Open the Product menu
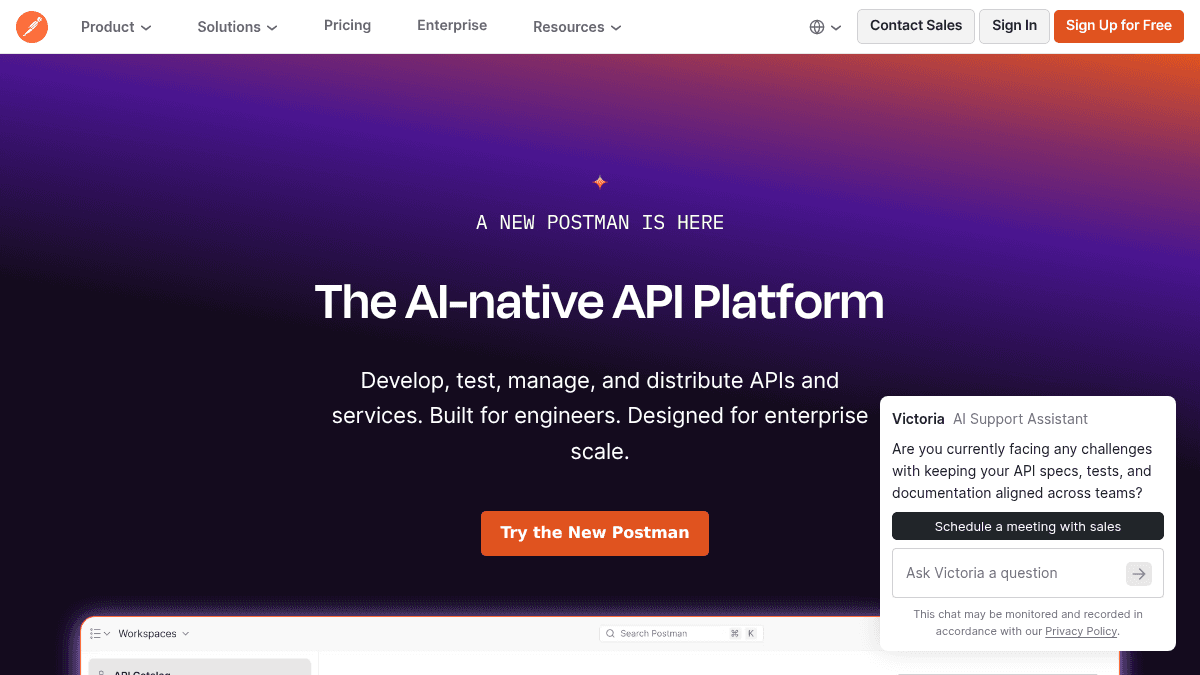This screenshot has width=1200, height=675. tap(116, 27)
